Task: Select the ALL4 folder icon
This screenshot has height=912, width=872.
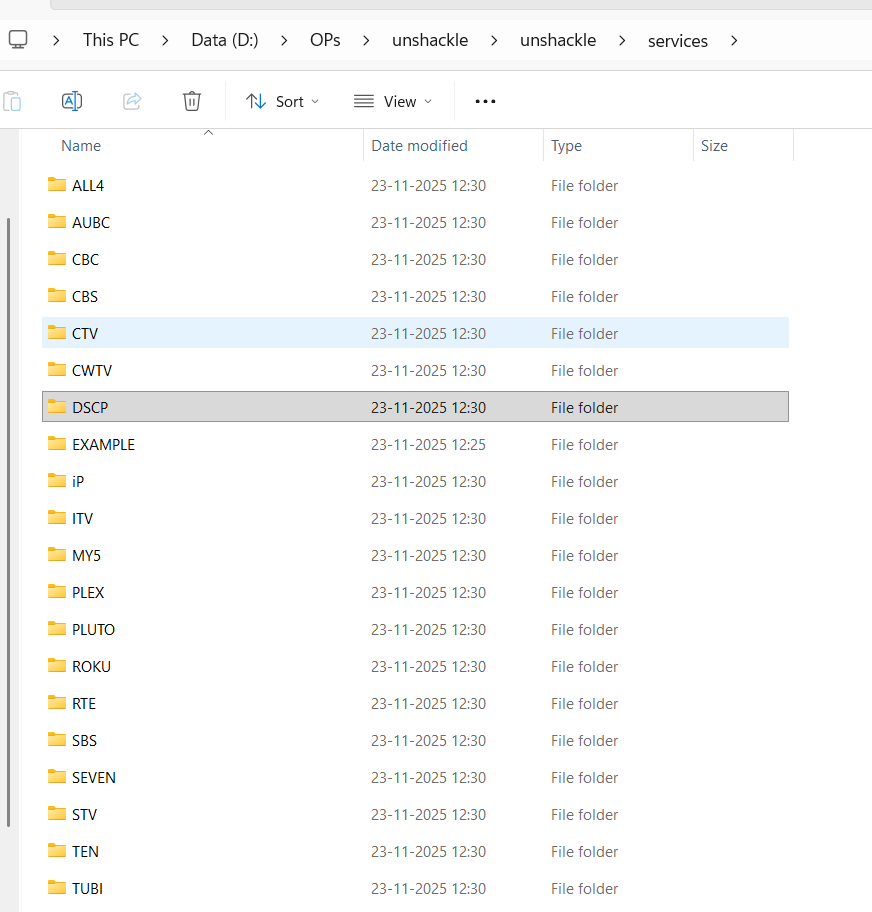Action: [57, 185]
